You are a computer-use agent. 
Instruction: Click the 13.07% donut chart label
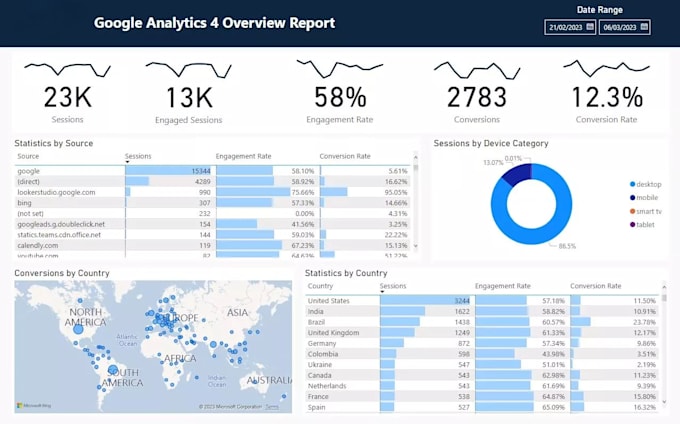(493, 163)
